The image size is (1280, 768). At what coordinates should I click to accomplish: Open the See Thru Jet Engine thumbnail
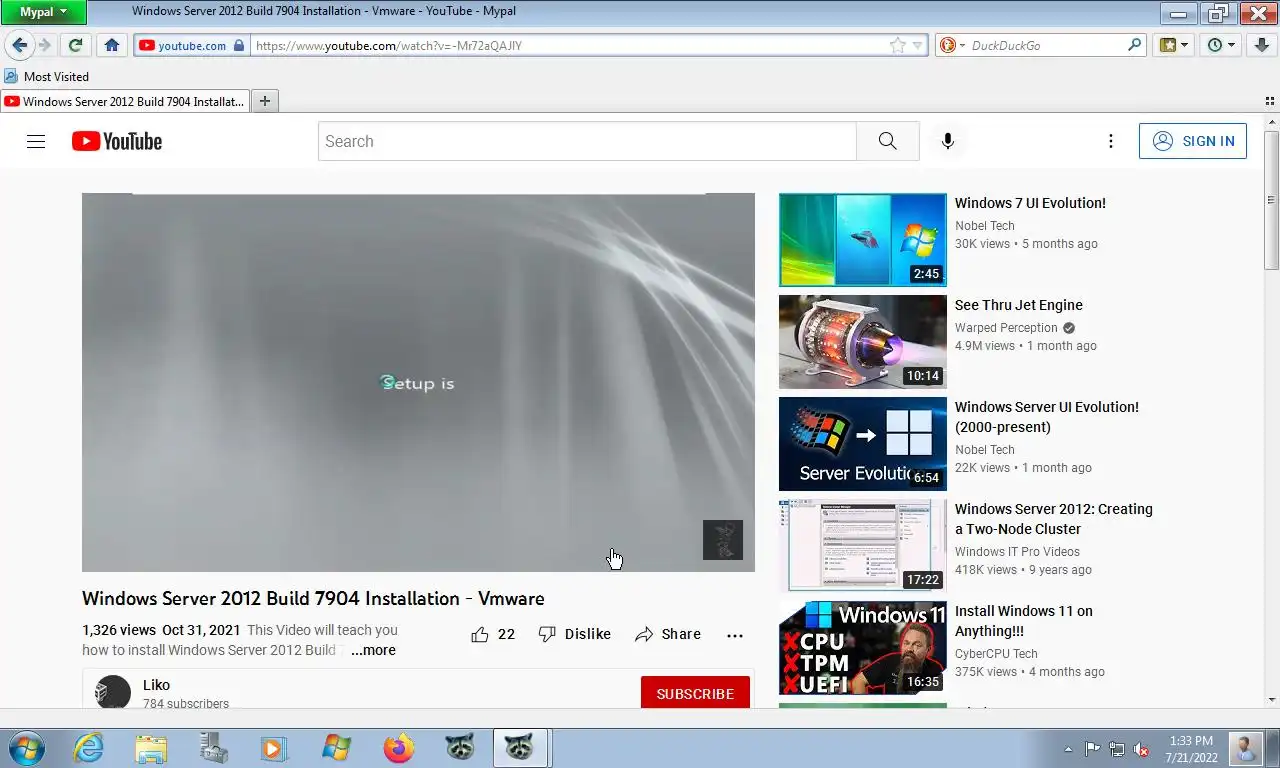(862, 342)
